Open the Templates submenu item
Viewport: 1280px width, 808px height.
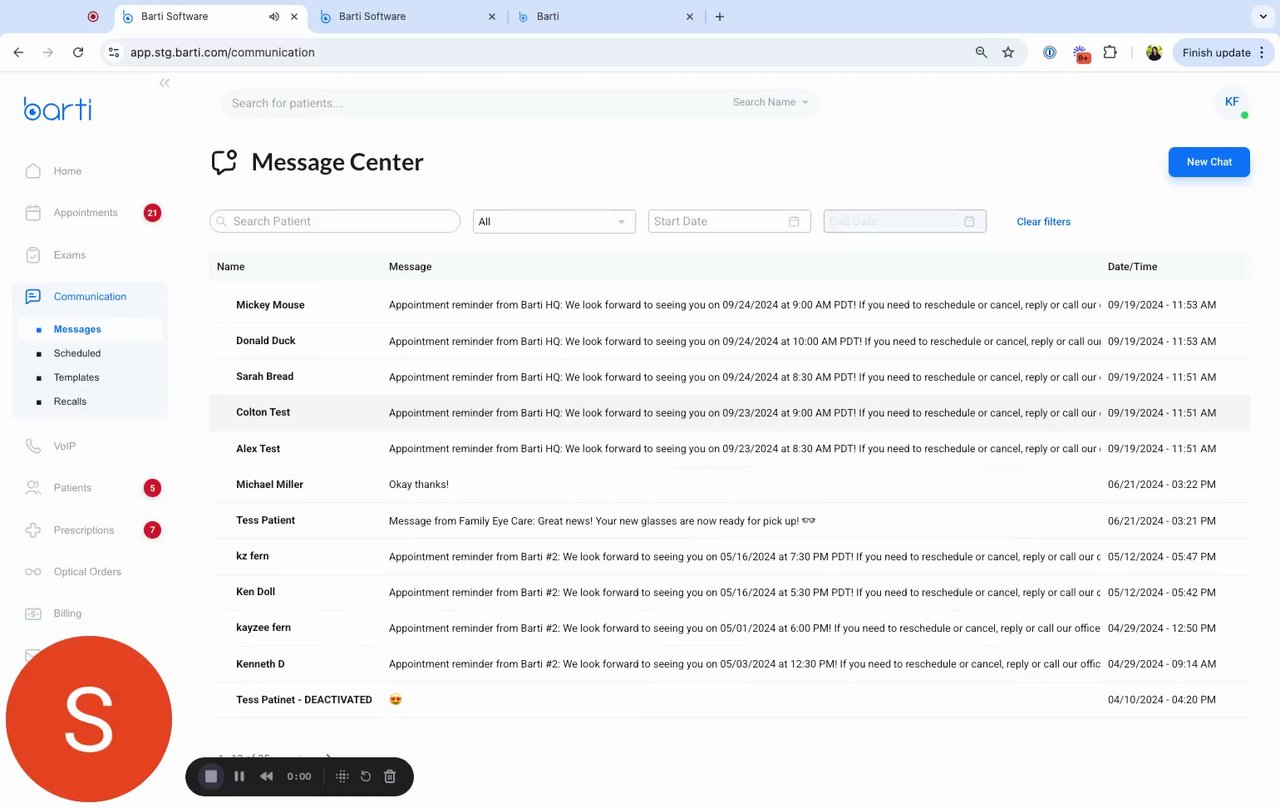[x=76, y=377]
